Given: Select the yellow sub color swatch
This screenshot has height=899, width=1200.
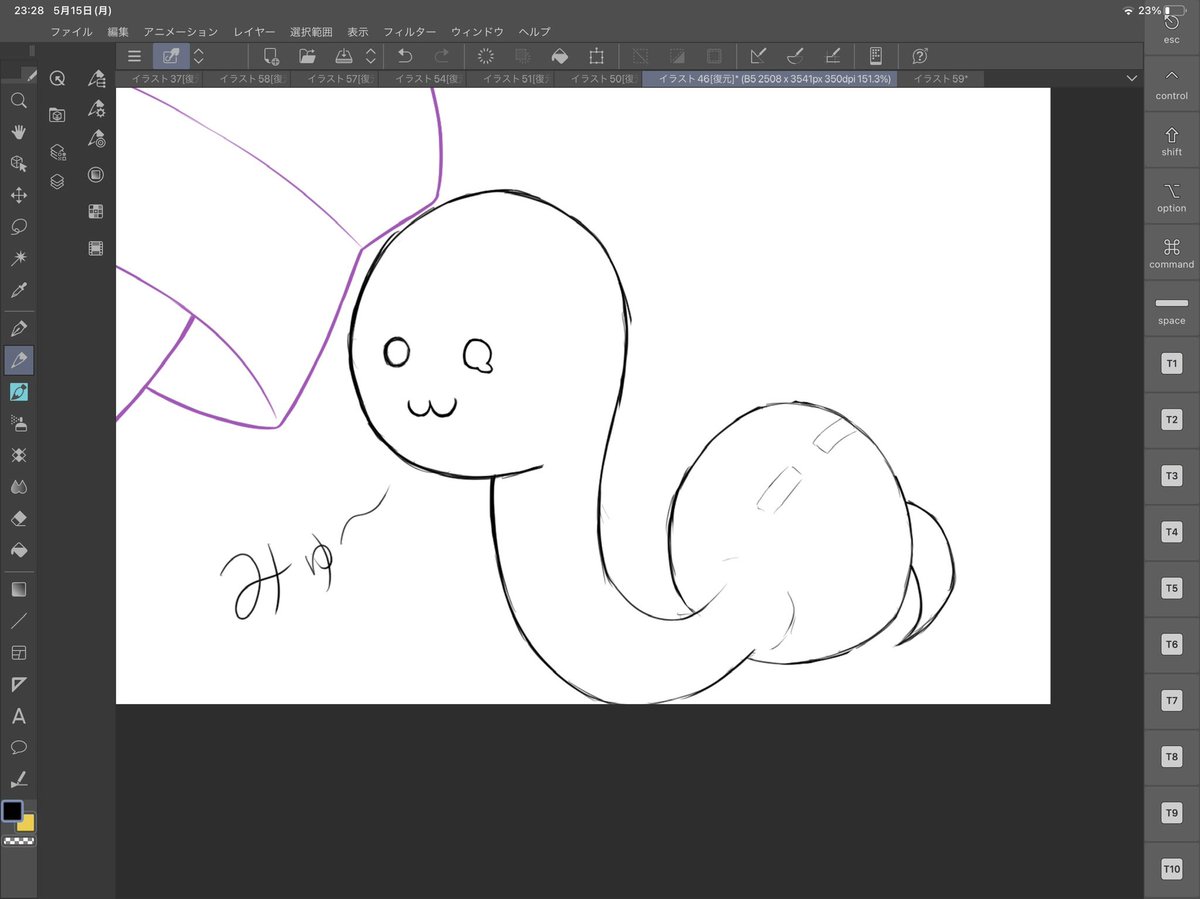Looking at the screenshot, I should [26, 823].
